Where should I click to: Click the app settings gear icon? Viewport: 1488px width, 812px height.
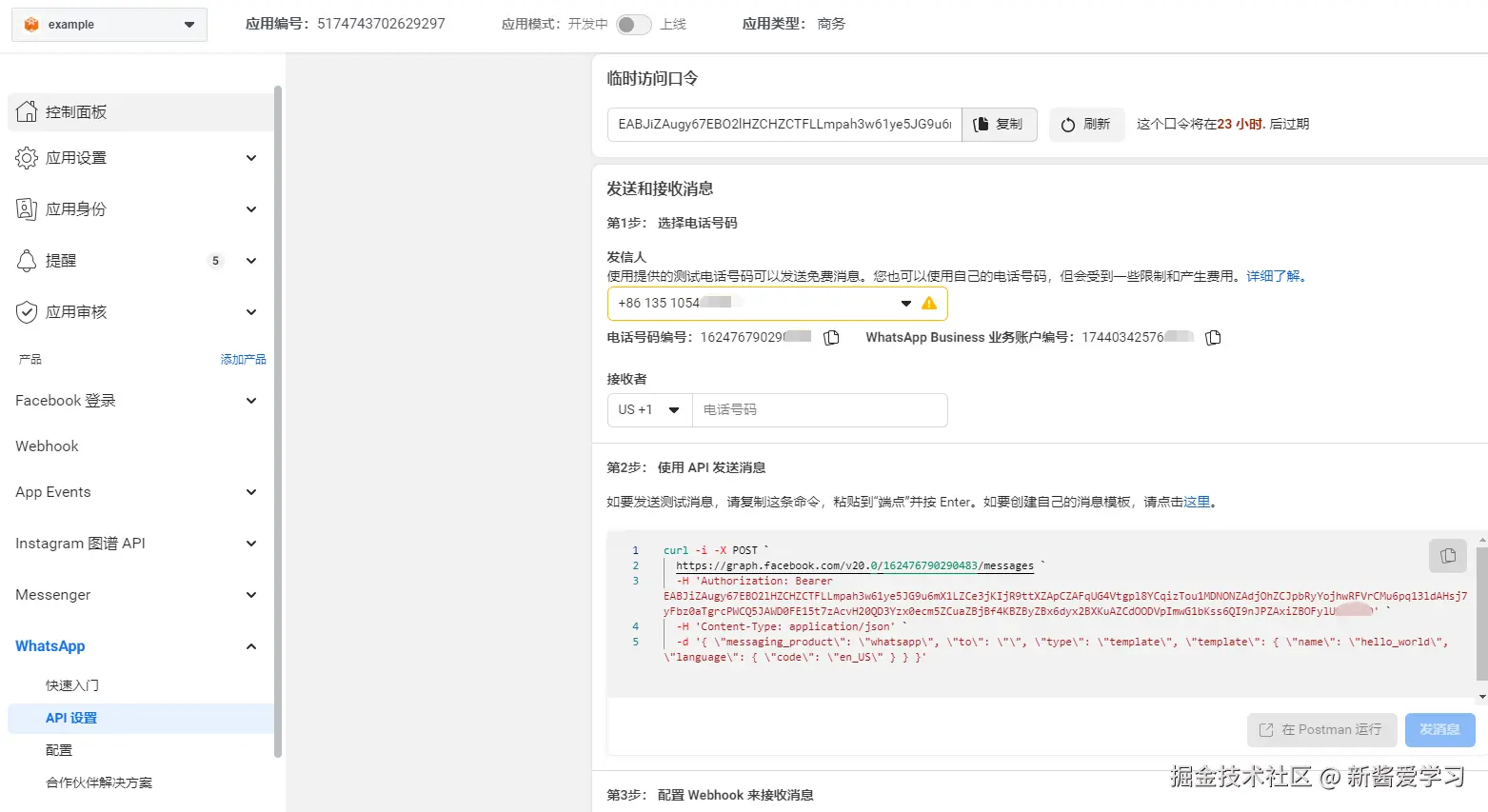click(27, 158)
